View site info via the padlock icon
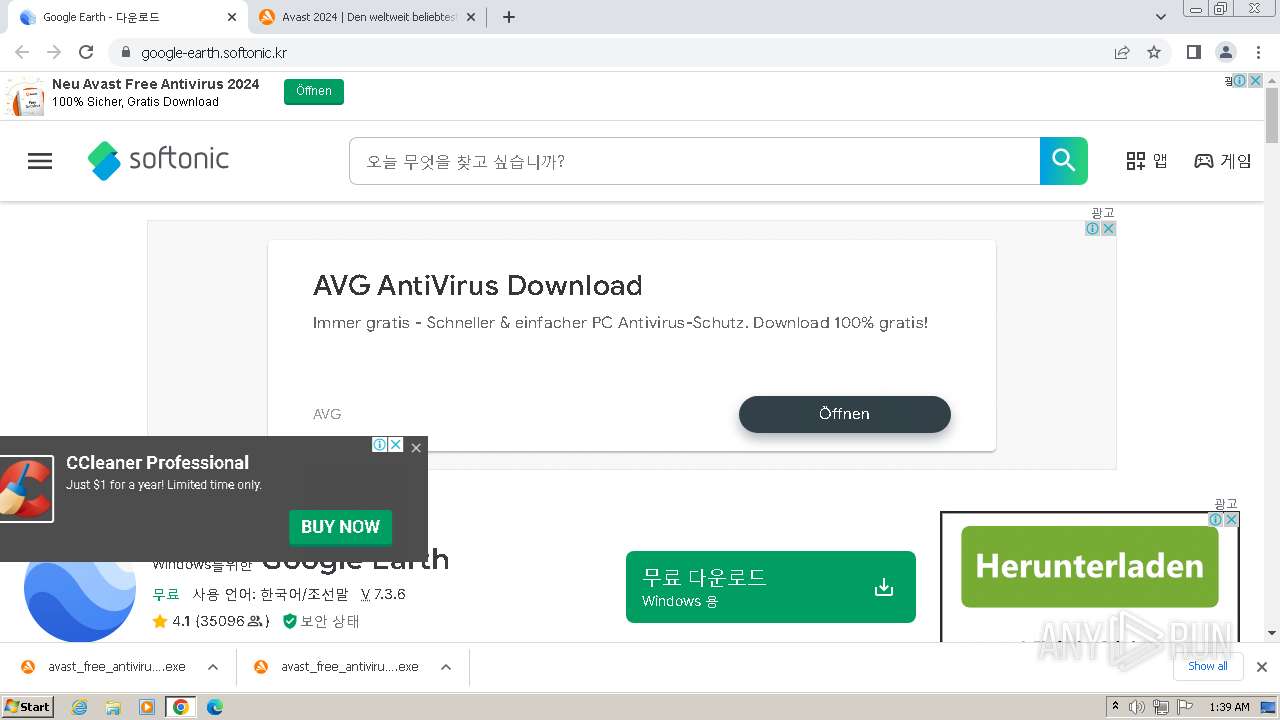The width and height of the screenshot is (1280, 720). 125,52
